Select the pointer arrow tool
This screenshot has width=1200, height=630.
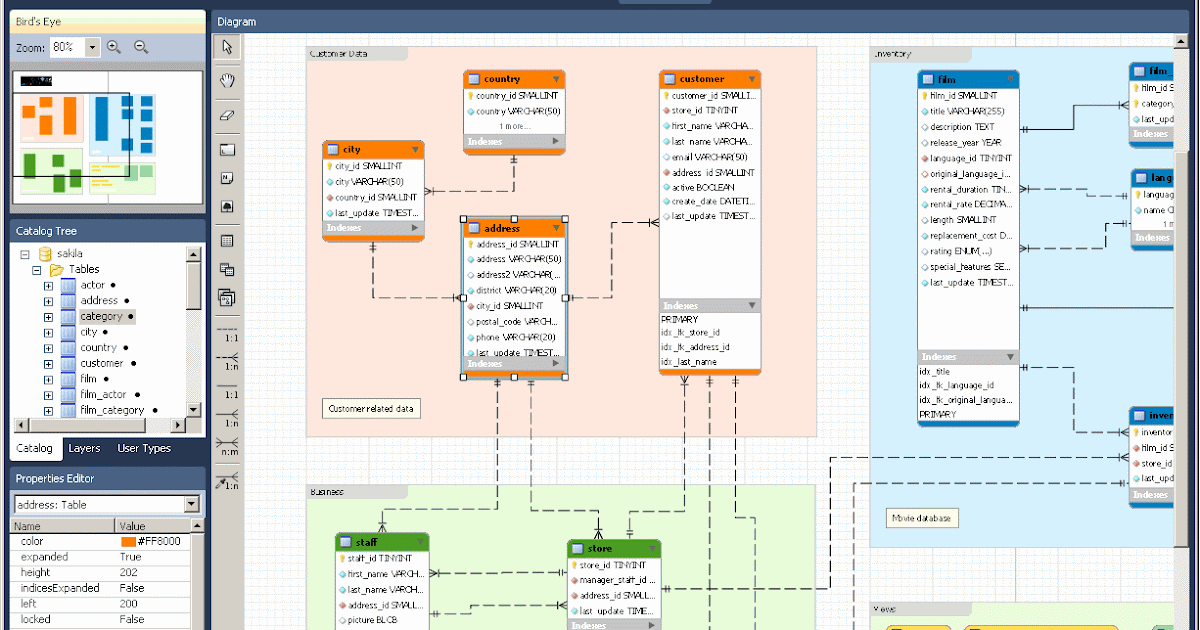[227, 47]
